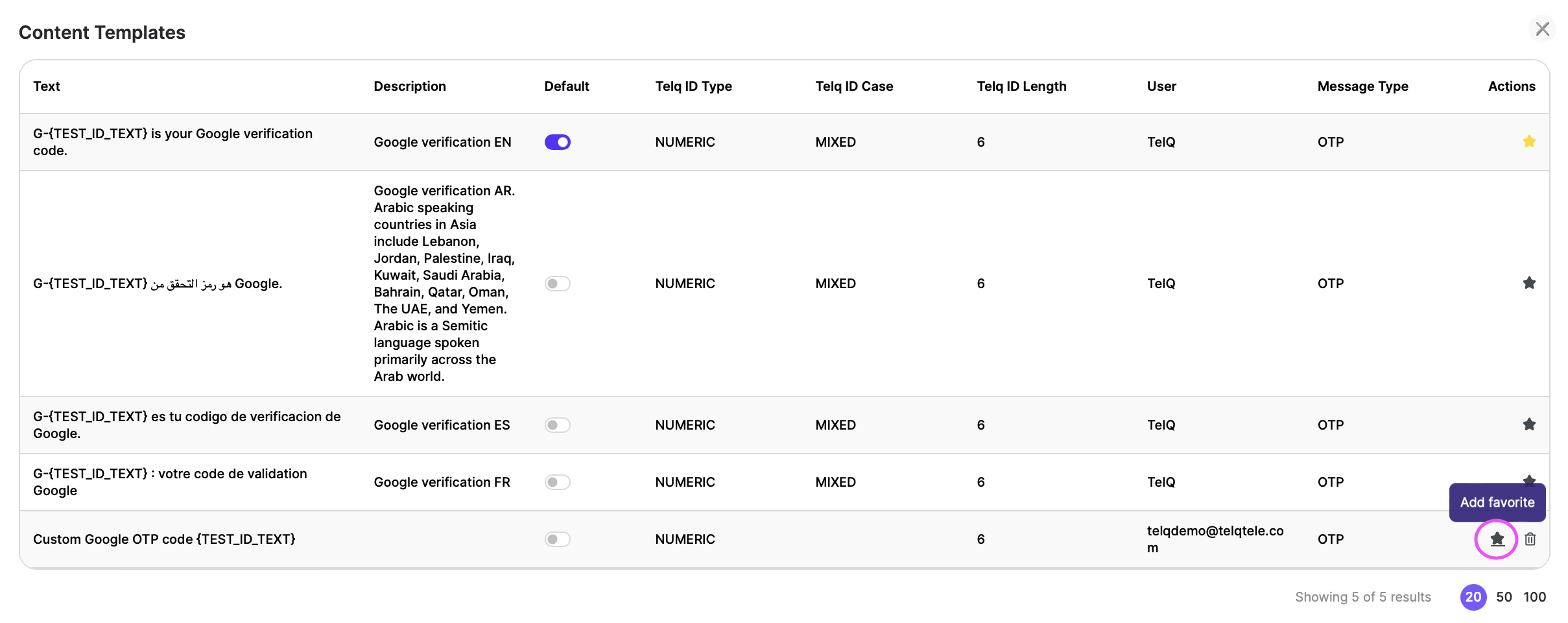Screen dimensions: 1568x623
Task: Star the Google verification FR template
Action: coord(1528,479)
